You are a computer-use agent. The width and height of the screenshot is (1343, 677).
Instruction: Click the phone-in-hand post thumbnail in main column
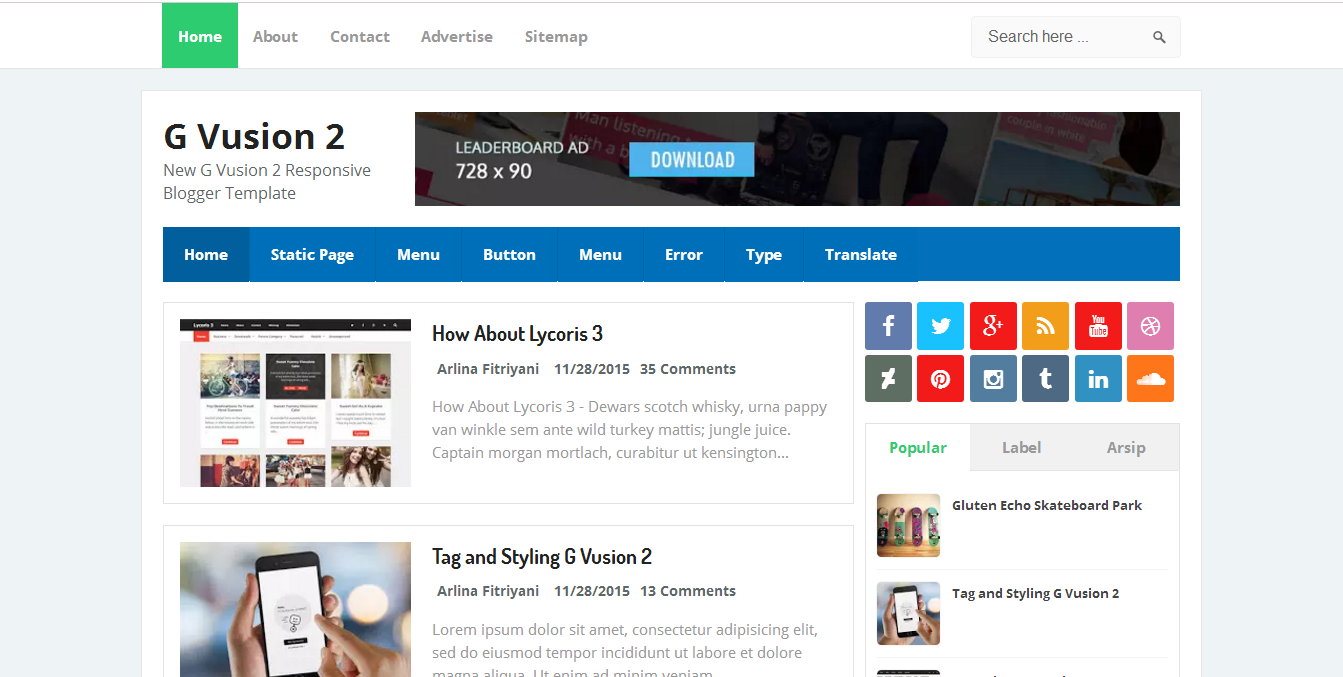point(295,609)
